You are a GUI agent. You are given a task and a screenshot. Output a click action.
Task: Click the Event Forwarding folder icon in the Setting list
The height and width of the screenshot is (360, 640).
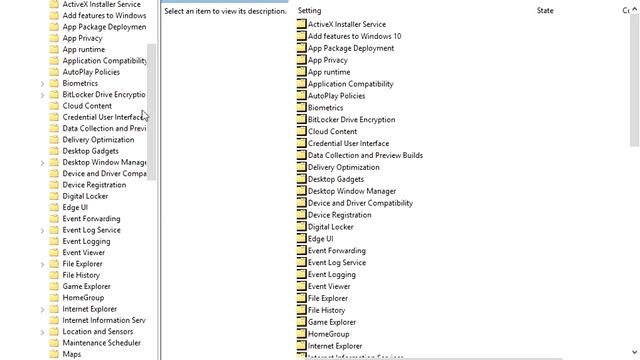(x=301, y=250)
